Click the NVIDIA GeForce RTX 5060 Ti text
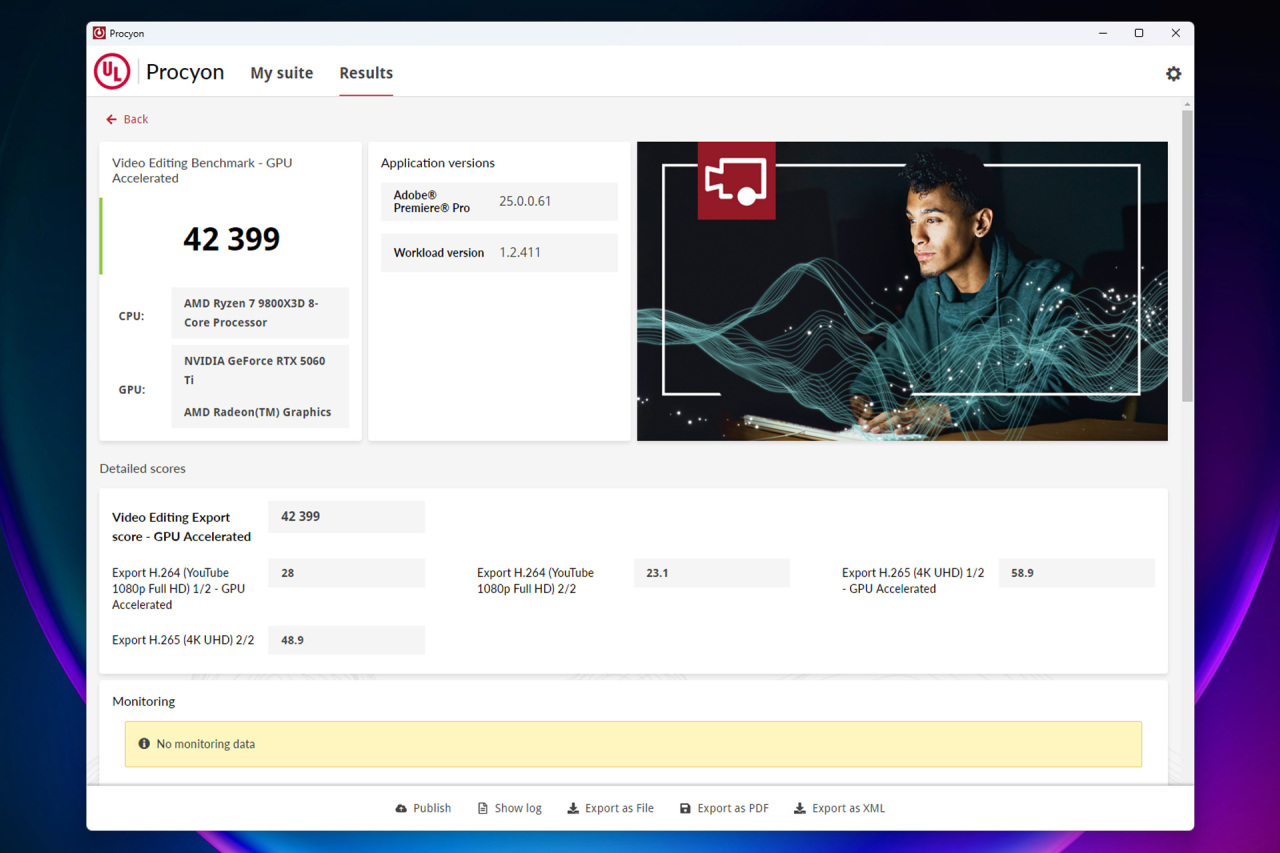The width and height of the screenshot is (1280, 853). (254, 370)
